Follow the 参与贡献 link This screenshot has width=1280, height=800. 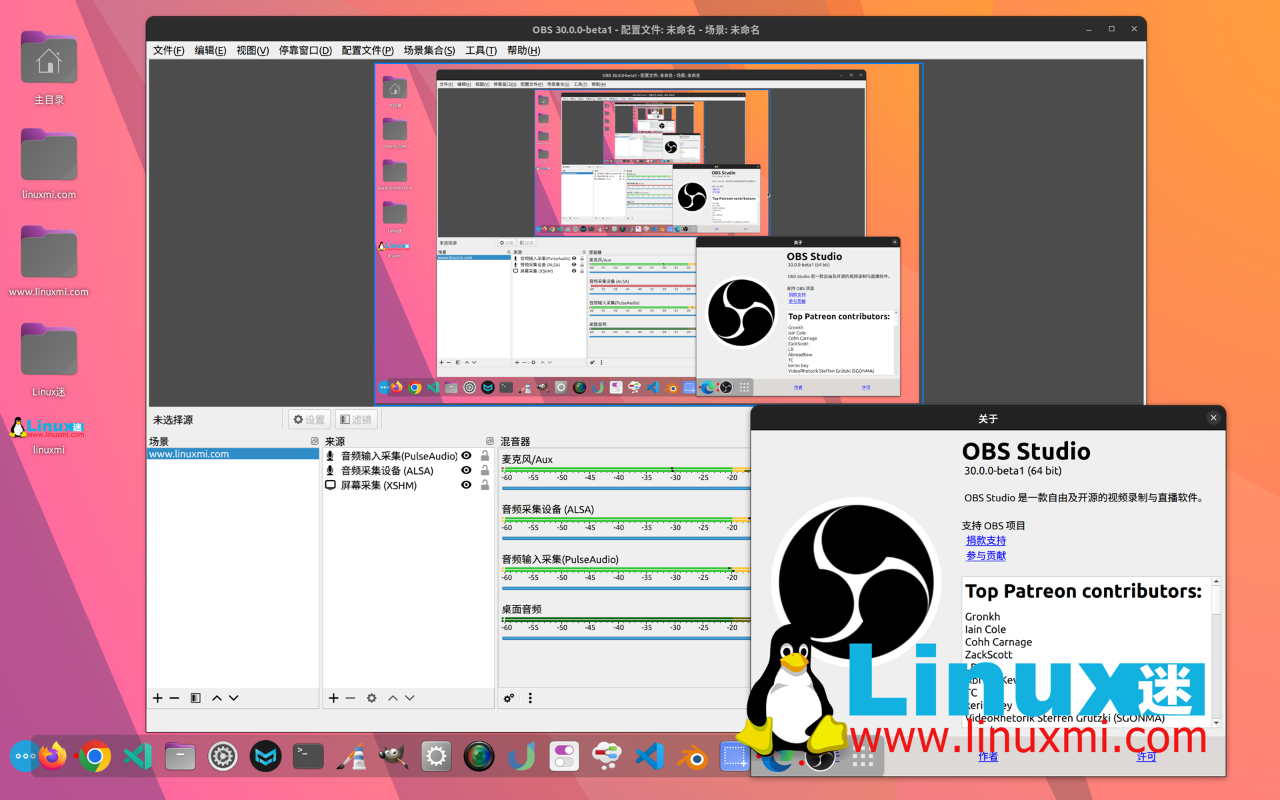pyautogui.click(x=986, y=556)
